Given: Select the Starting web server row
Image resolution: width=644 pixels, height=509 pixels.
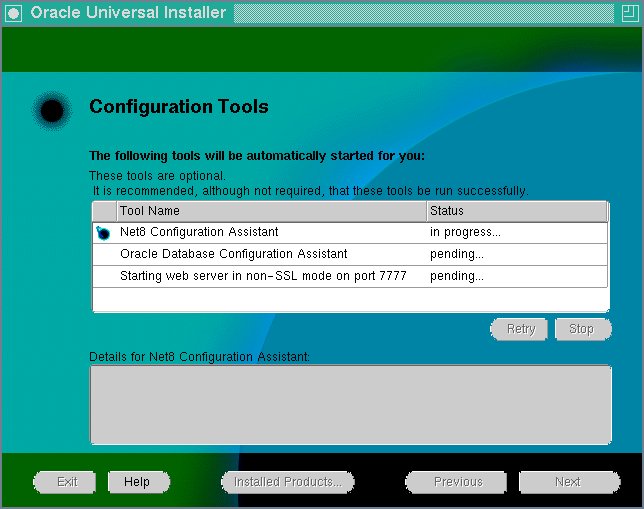Looking at the screenshot, I should pos(350,276).
